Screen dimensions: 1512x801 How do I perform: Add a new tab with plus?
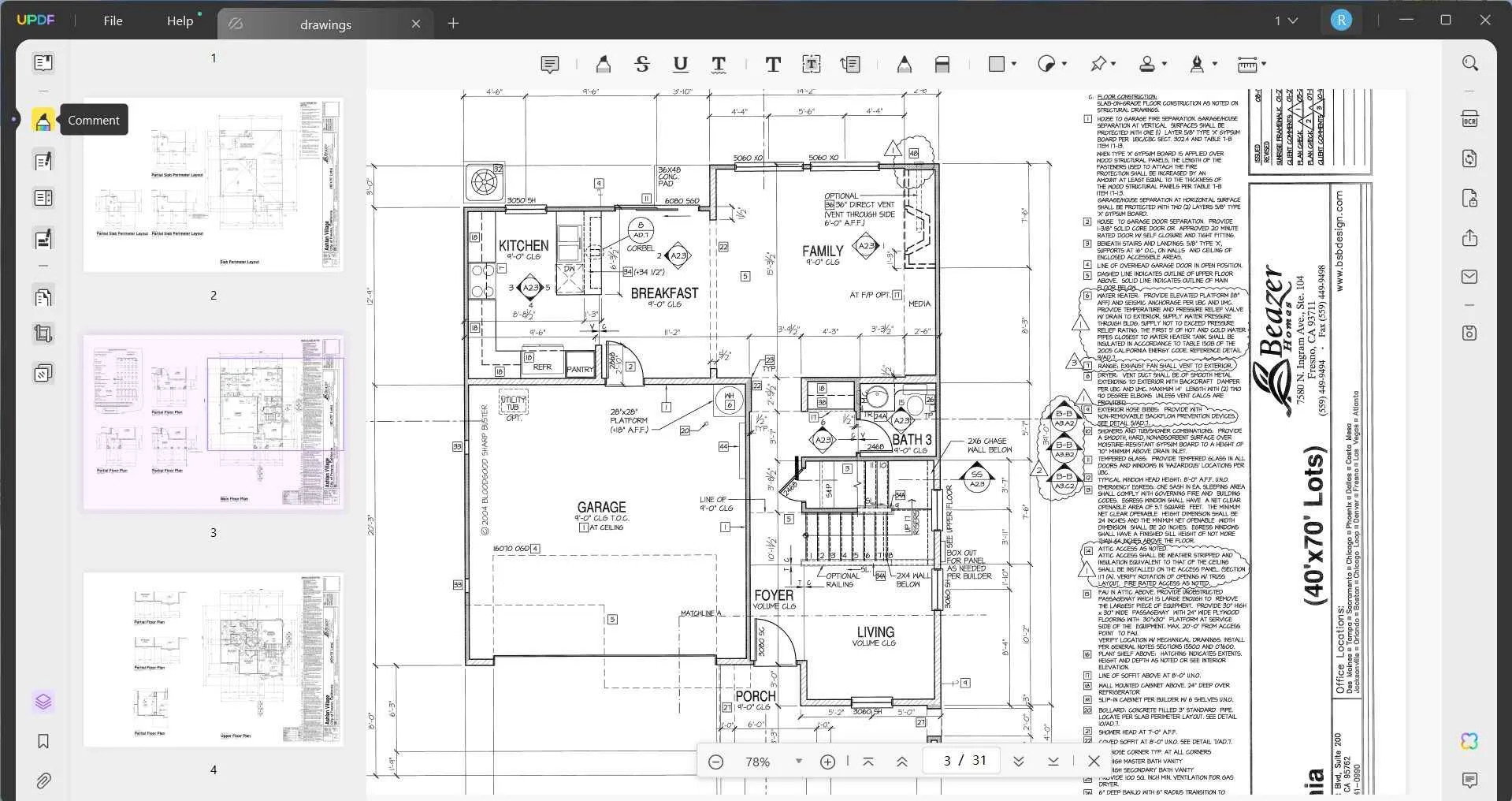coord(453,24)
